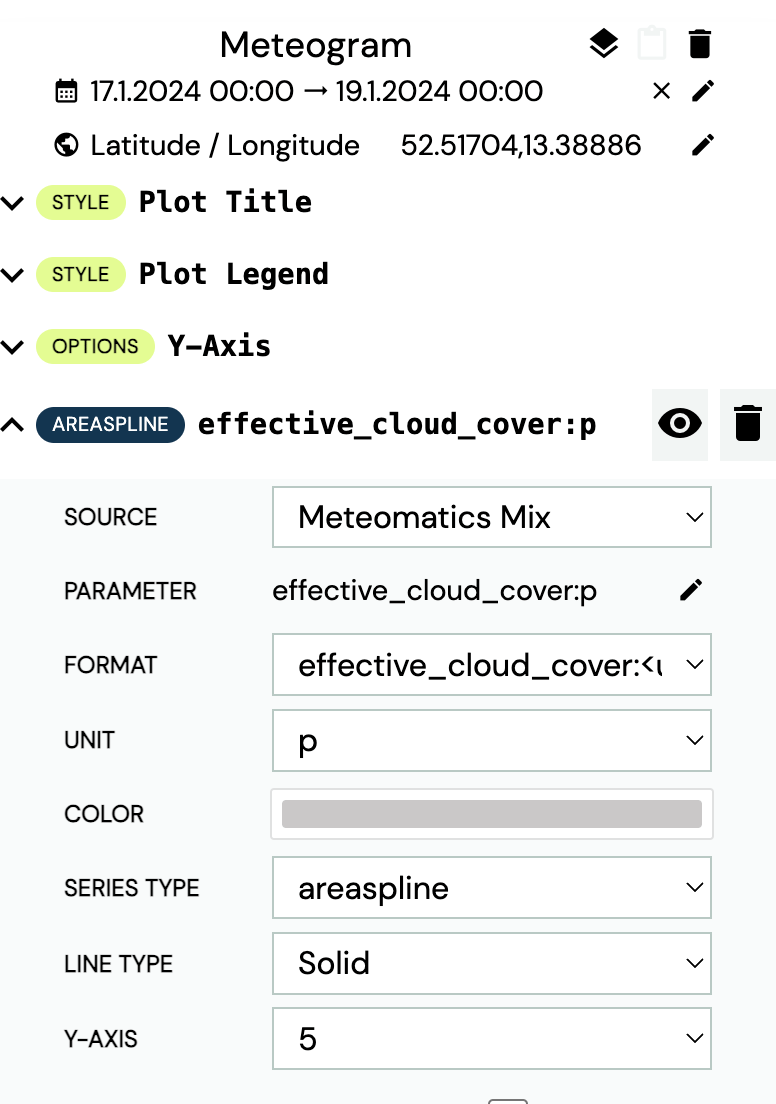Expand the Plot Title section

12,203
